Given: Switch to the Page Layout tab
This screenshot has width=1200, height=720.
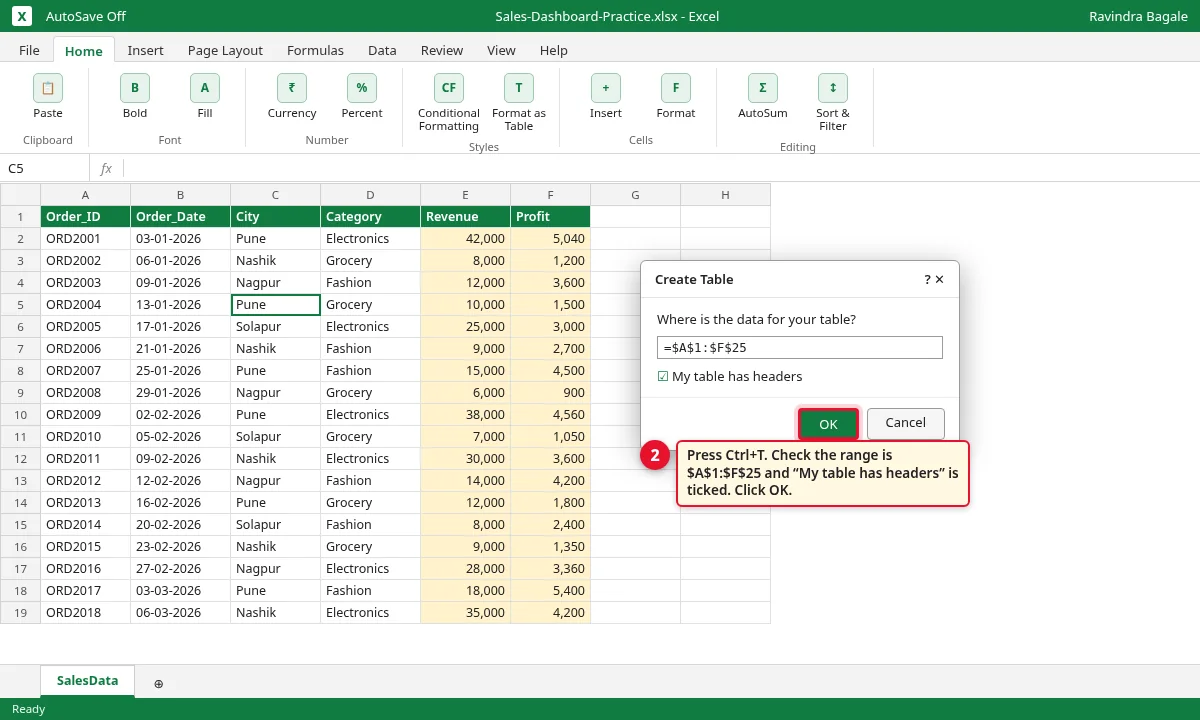Looking at the screenshot, I should pyautogui.click(x=225, y=50).
